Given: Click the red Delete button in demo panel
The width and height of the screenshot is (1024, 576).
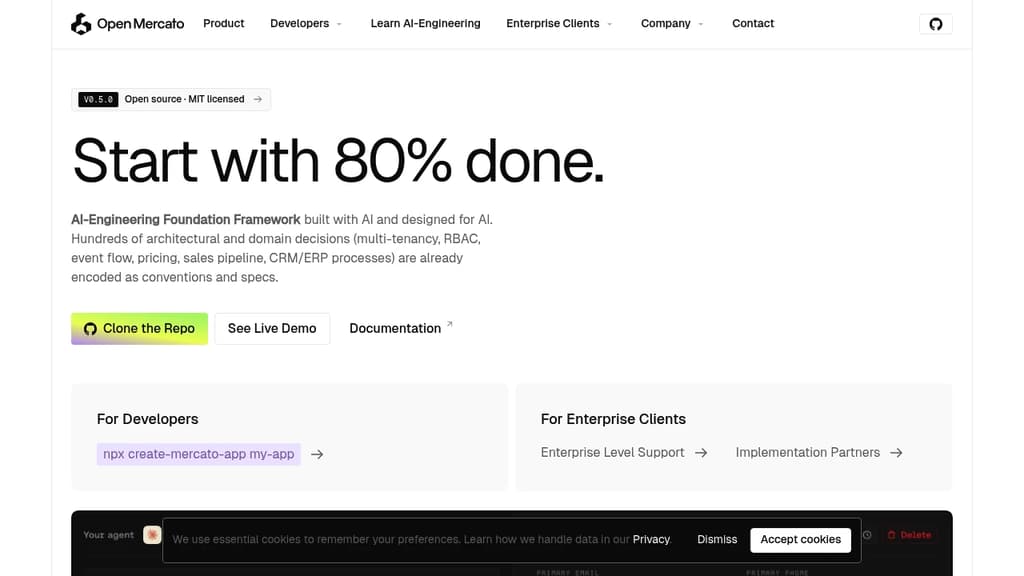Looking at the screenshot, I should 909,535.
